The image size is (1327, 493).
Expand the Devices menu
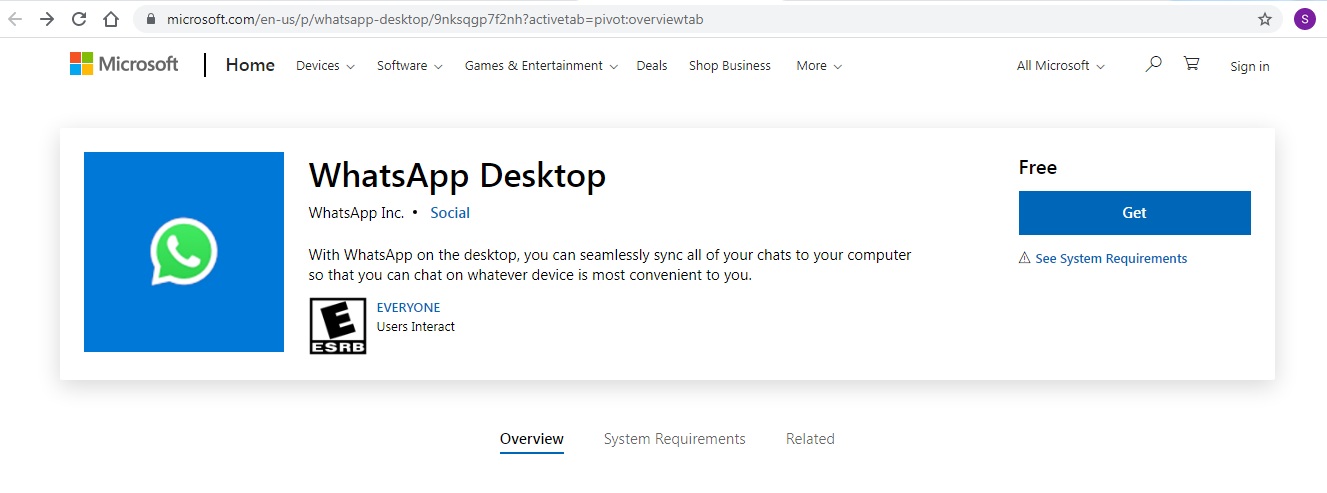[325, 66]
